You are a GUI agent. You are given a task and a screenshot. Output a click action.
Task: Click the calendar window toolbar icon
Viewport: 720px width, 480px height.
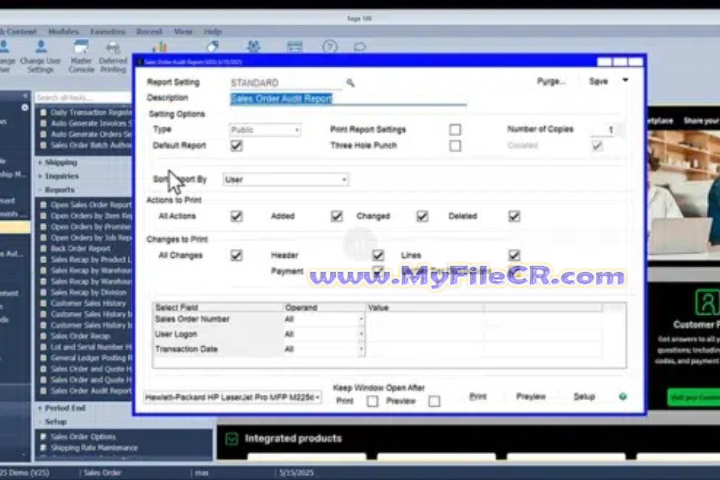tap(294, 47)
